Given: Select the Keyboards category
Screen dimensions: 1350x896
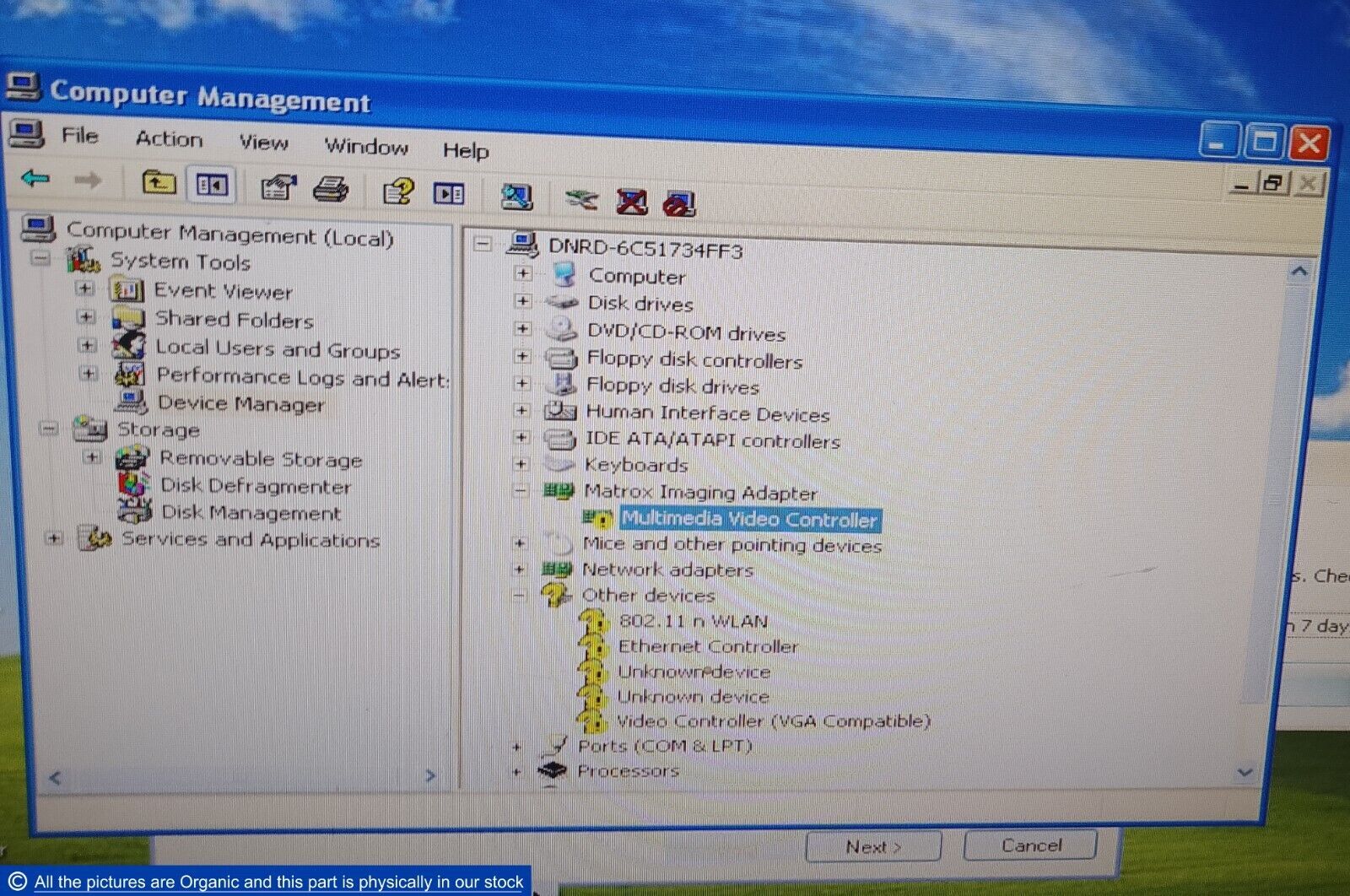Looking at the screenshot, I should [x=636, y=466].
